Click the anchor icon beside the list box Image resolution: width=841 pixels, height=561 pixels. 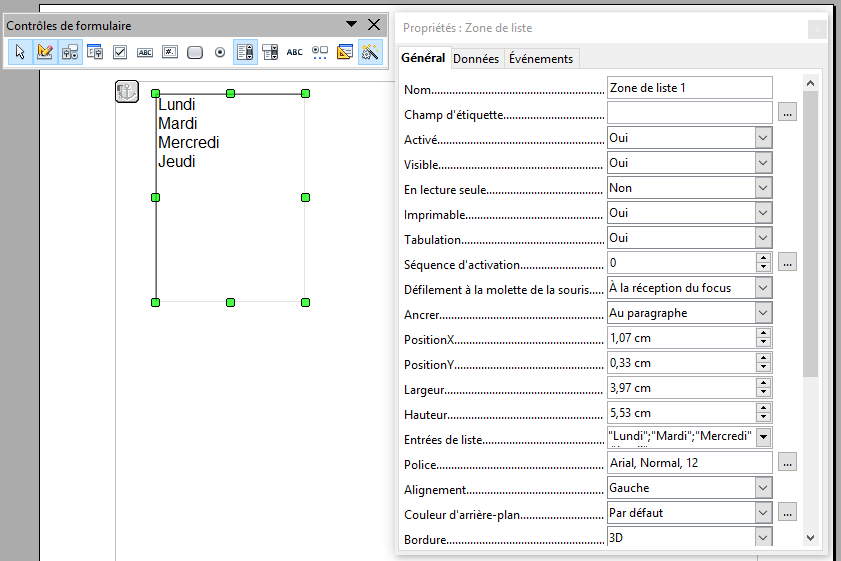coord(127,91)
